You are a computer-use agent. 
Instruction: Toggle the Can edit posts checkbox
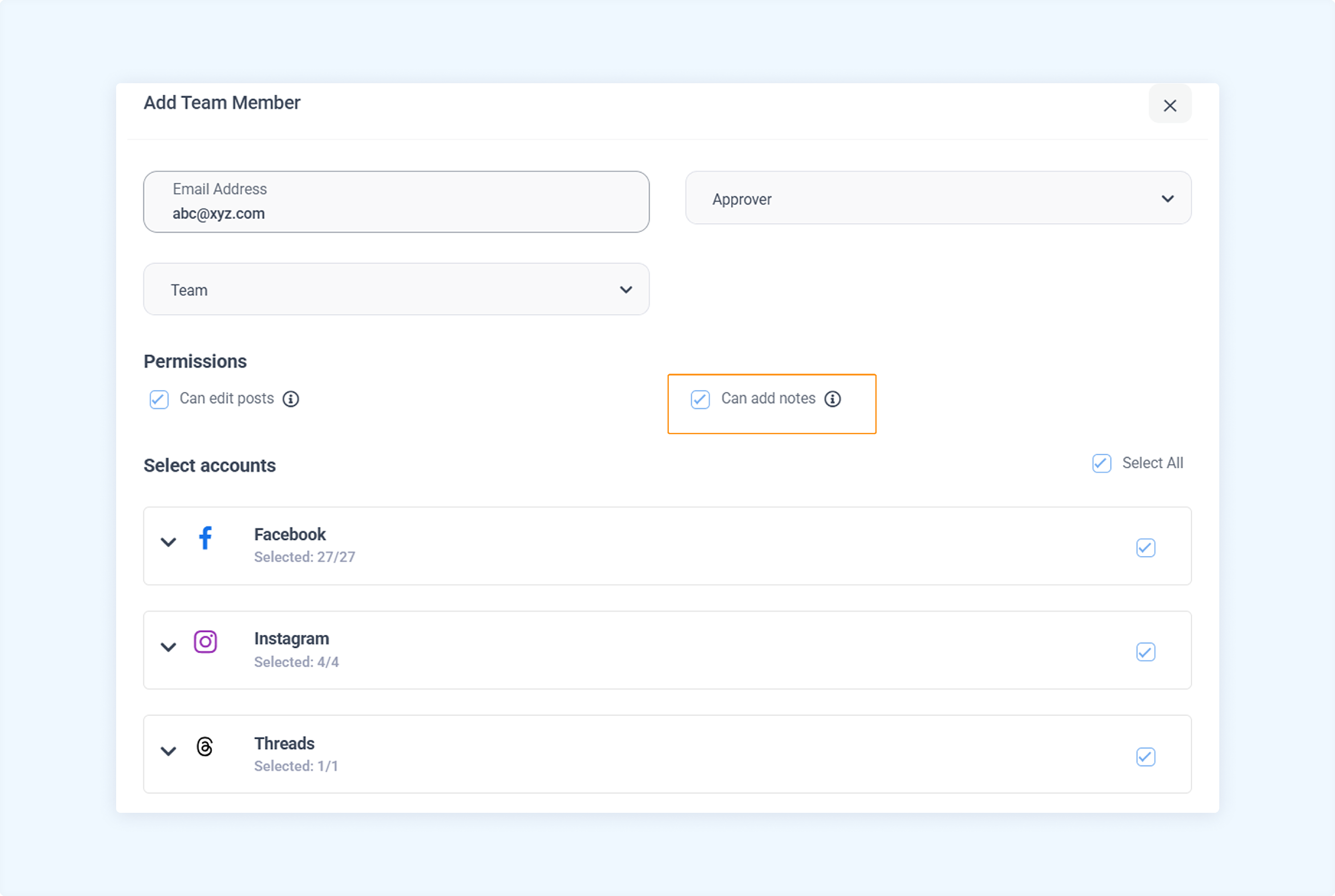point(159,399)
